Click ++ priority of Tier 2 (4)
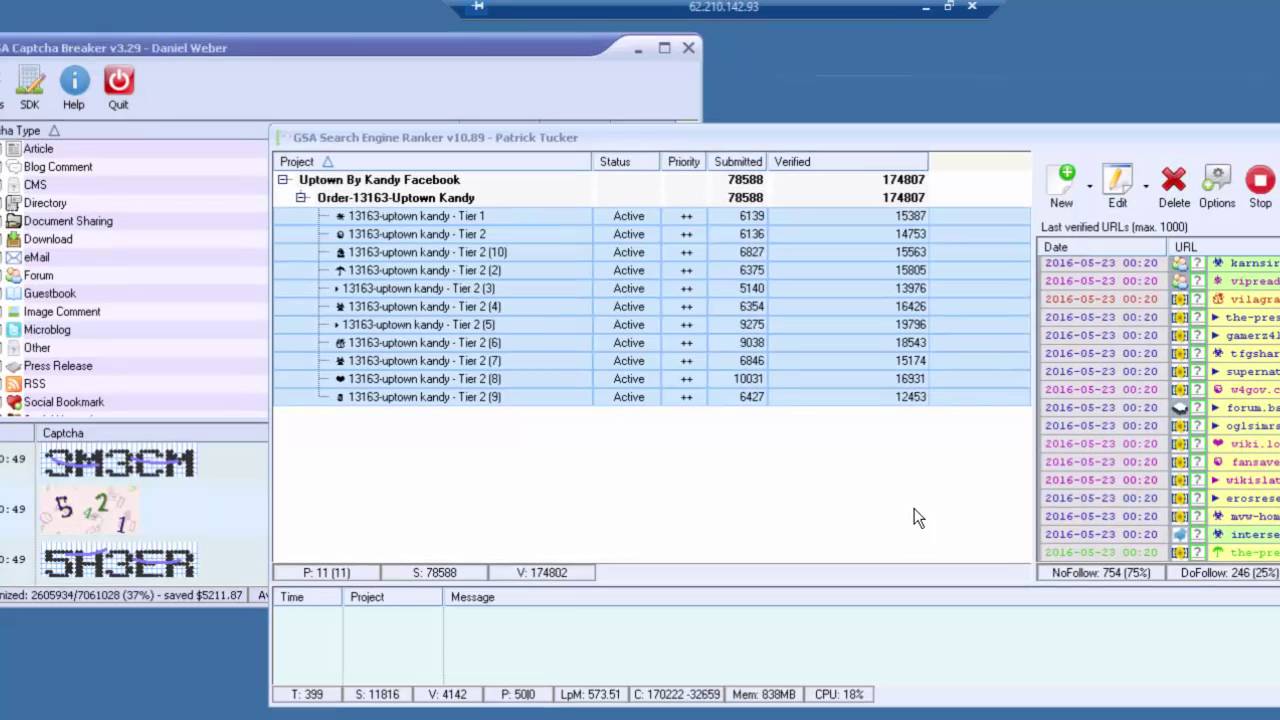 (x=686, y=307)
